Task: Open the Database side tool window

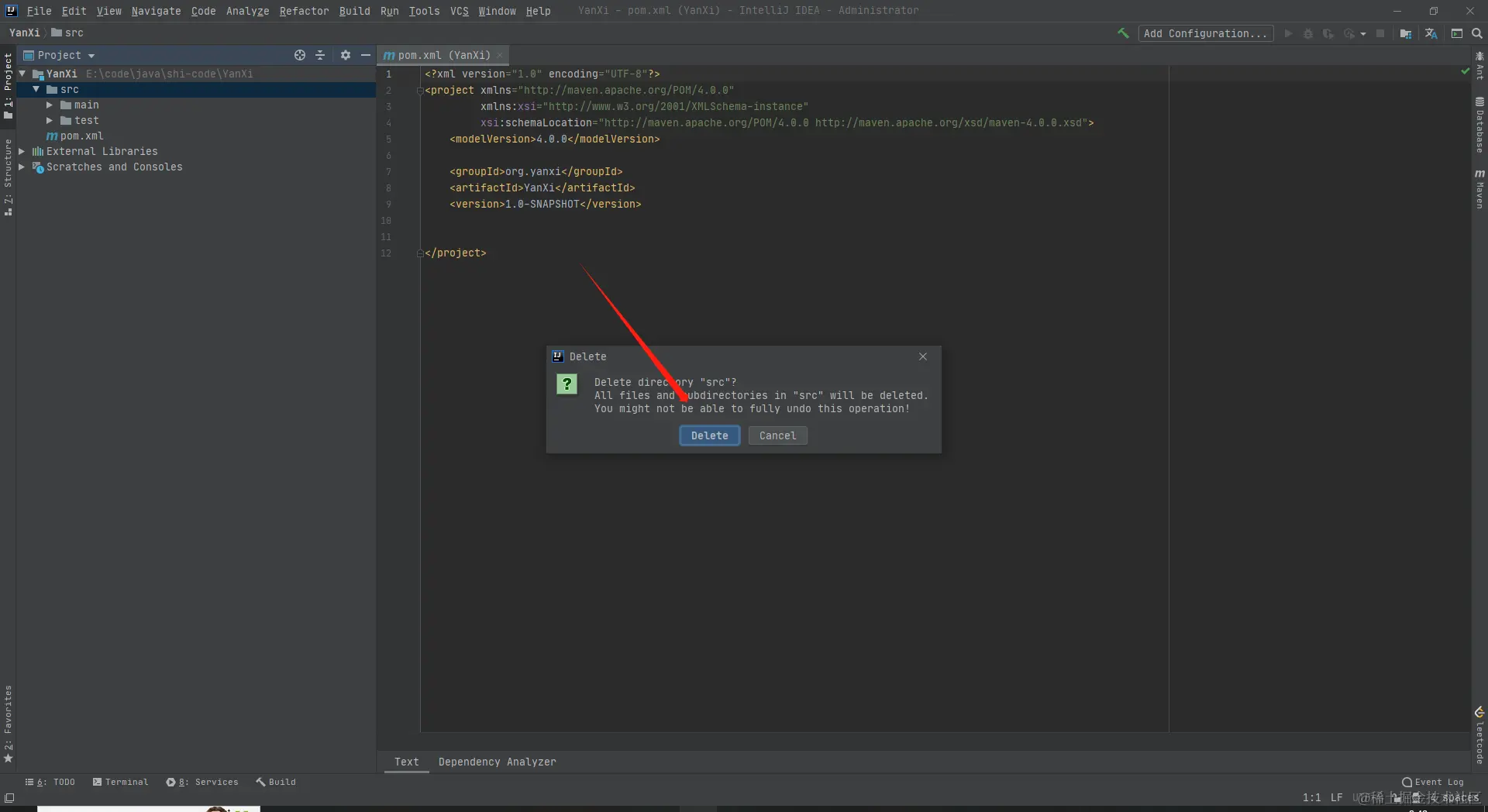Action: (x=1479, y=125)
